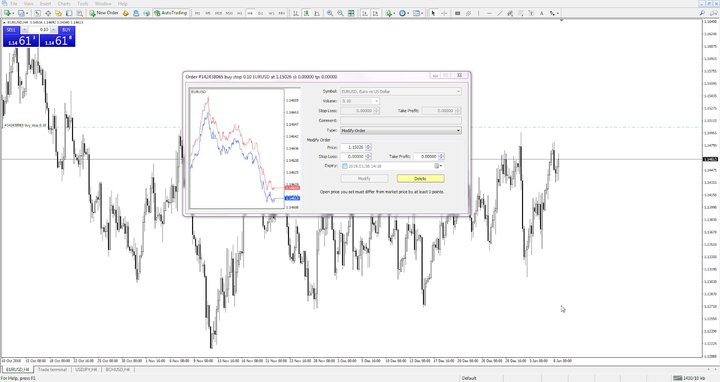This screenshot has width=720, height=382.
Task: Open the Navigator folder-star icon
Action: [59, 13]
